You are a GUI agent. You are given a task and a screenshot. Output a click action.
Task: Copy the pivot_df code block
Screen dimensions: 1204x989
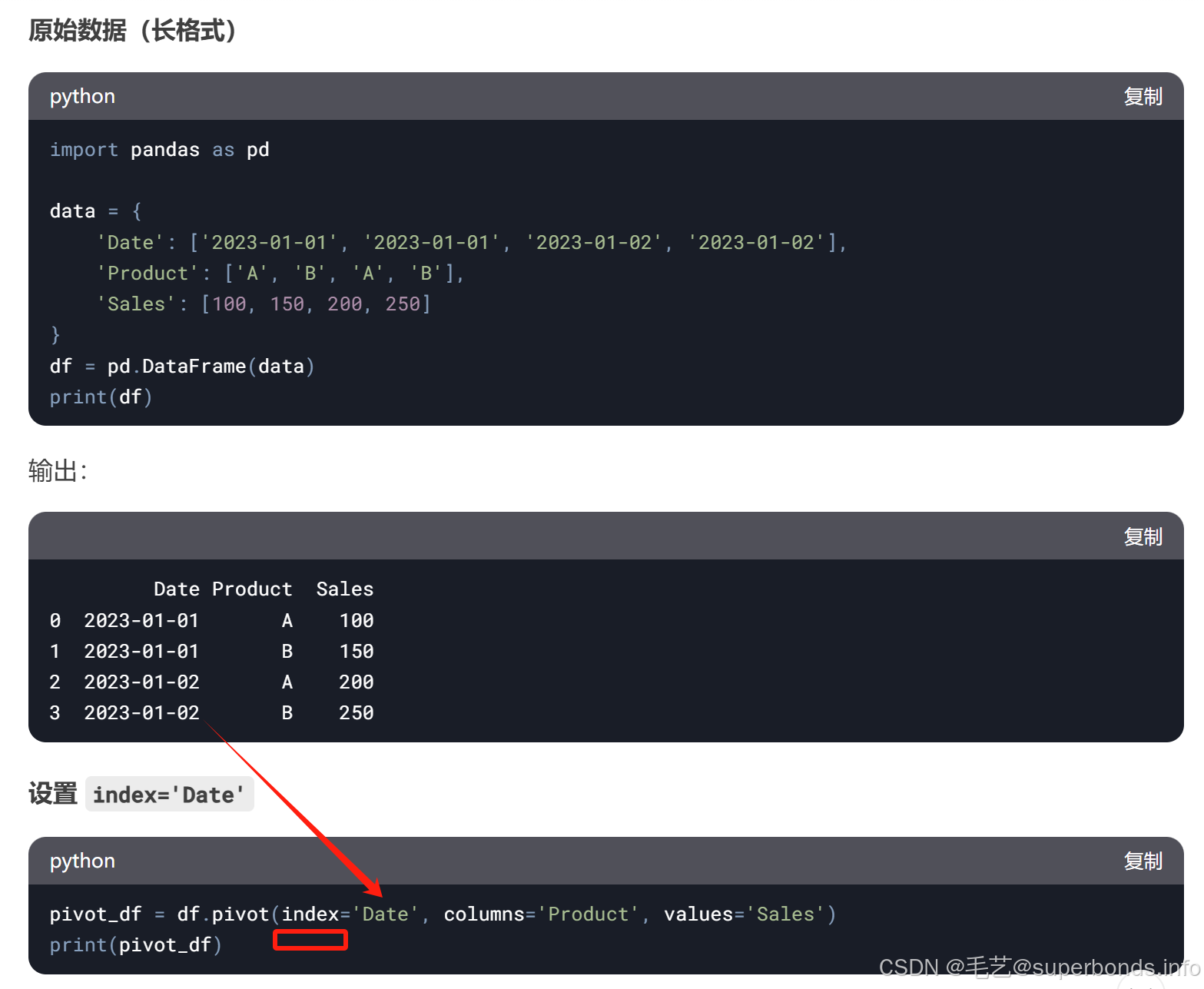[1143, 861]
